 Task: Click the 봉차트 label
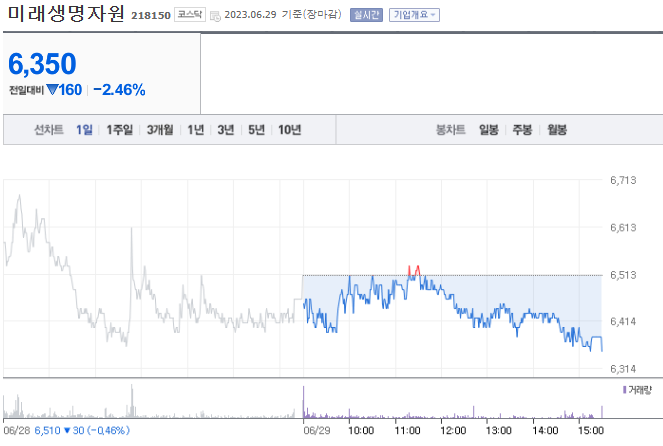451,130
